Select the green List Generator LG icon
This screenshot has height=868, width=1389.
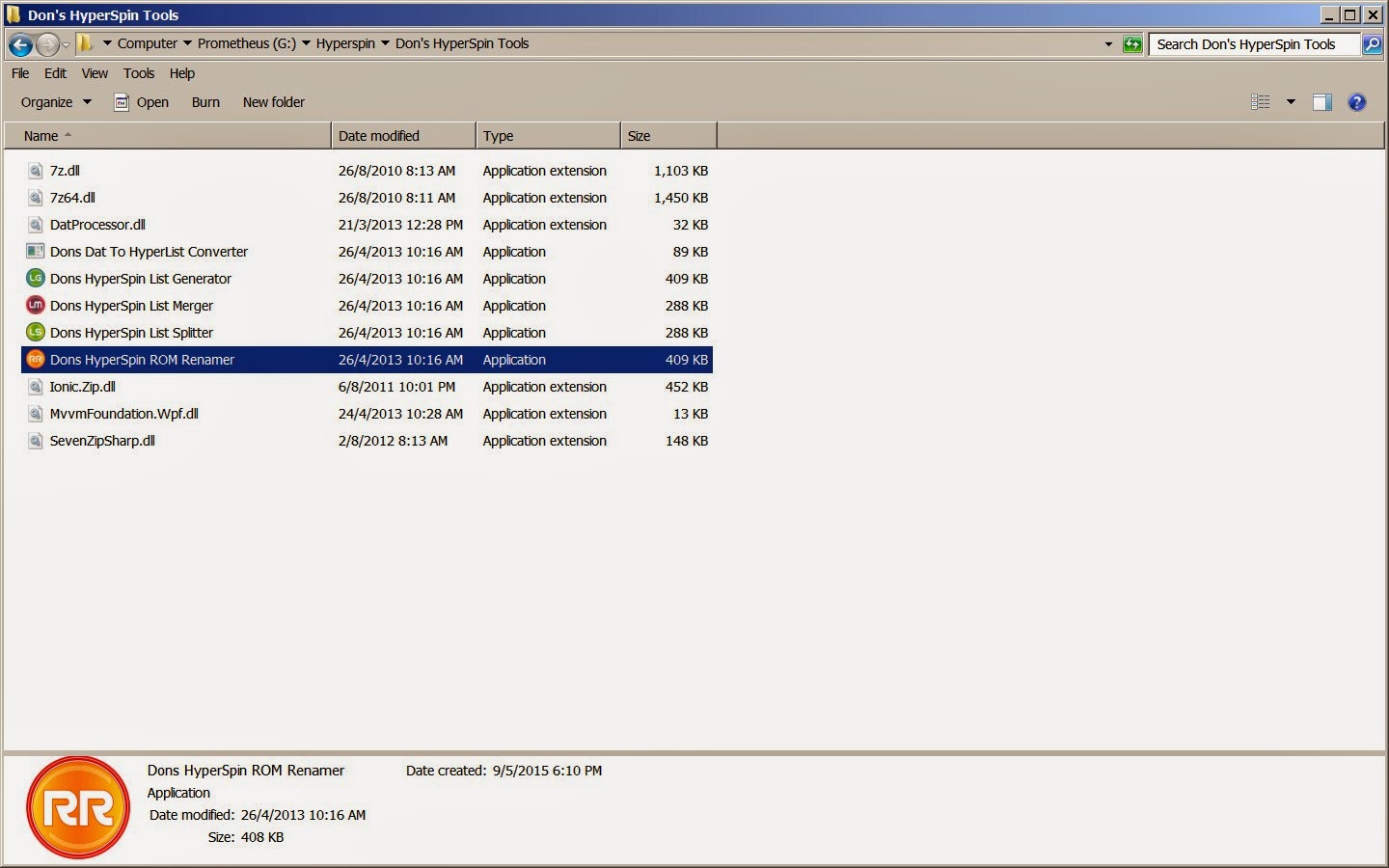[36, 278]
